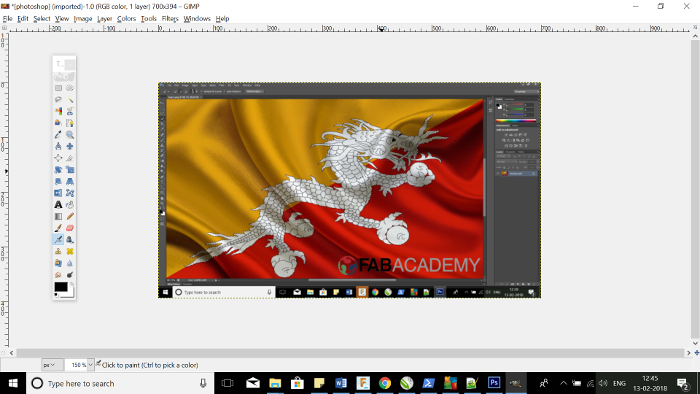Pick the Pencil tool

point(70,216)
